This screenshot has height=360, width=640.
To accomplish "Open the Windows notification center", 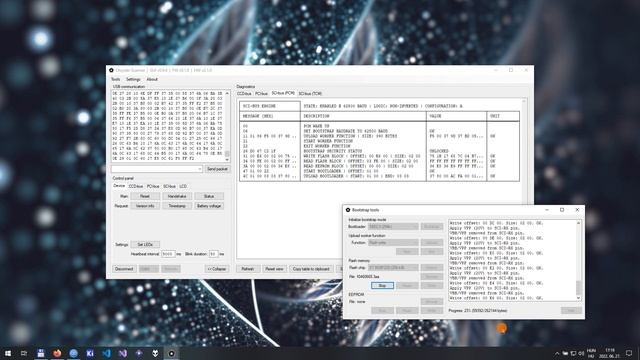I will pyautogui.click(x=629, y=353).
